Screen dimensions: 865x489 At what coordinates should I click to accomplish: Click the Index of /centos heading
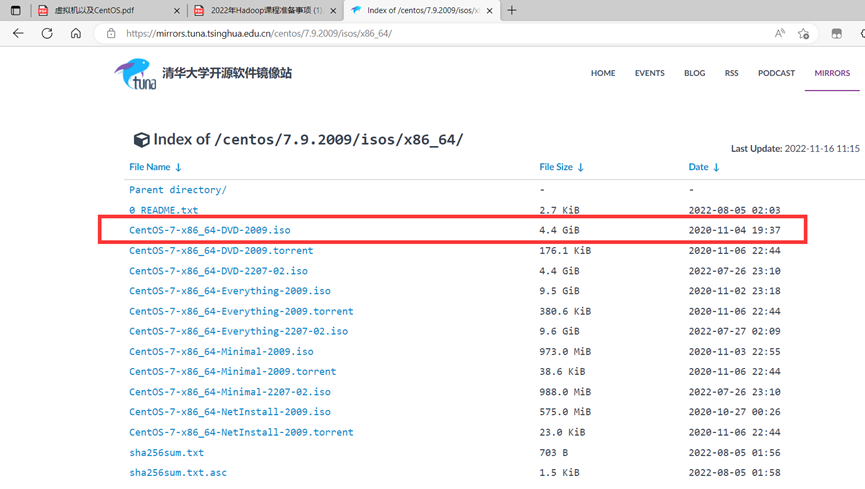click(298, 140)
